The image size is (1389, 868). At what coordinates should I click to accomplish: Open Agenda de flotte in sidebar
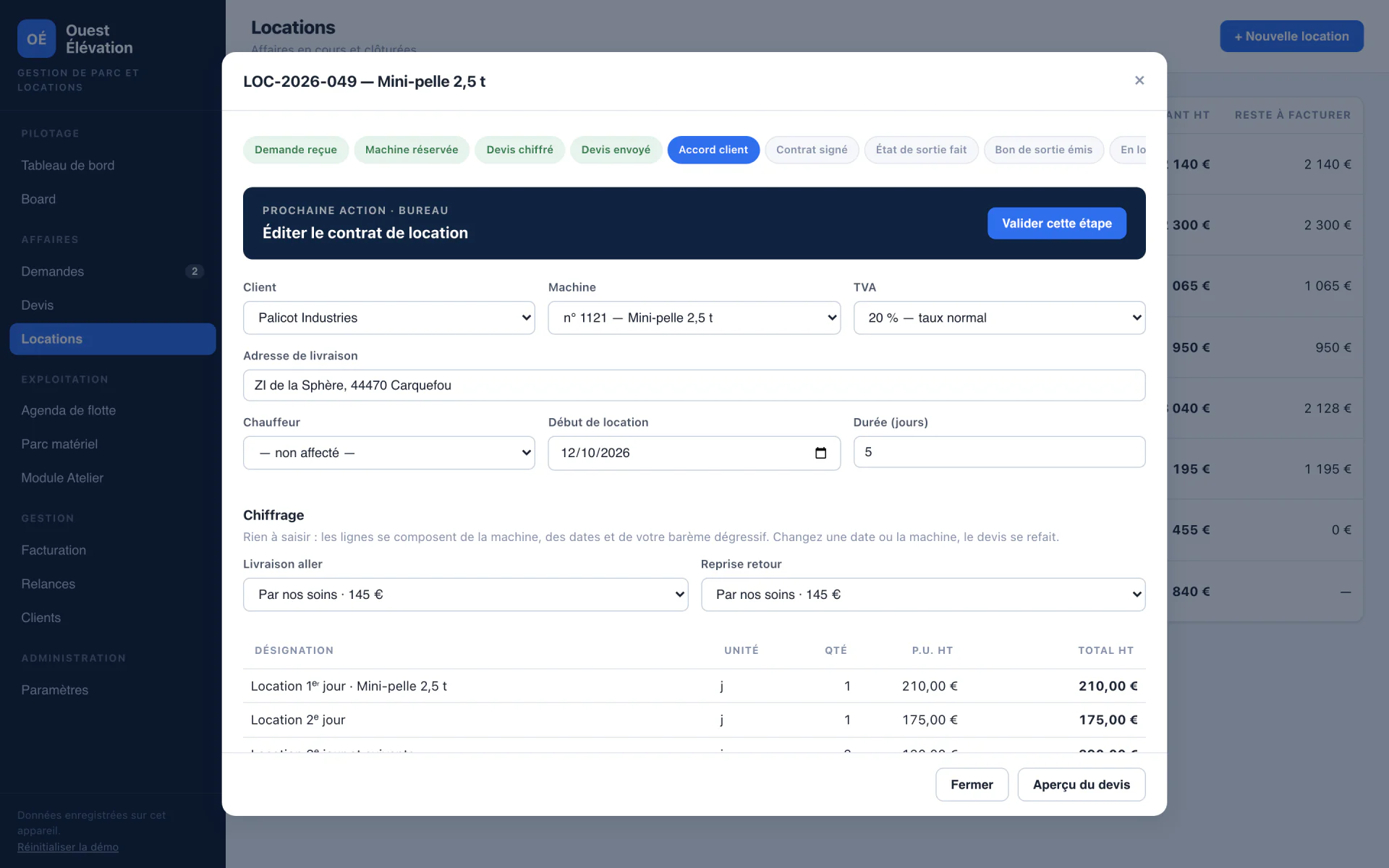click(x=112, y=410)
